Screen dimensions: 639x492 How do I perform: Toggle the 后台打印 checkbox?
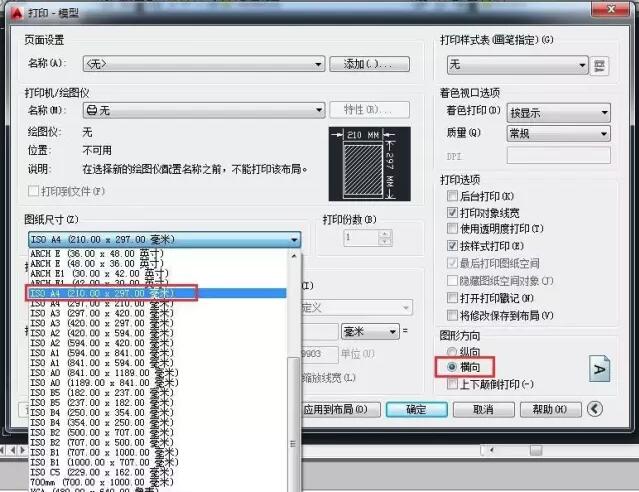(452, 196)
